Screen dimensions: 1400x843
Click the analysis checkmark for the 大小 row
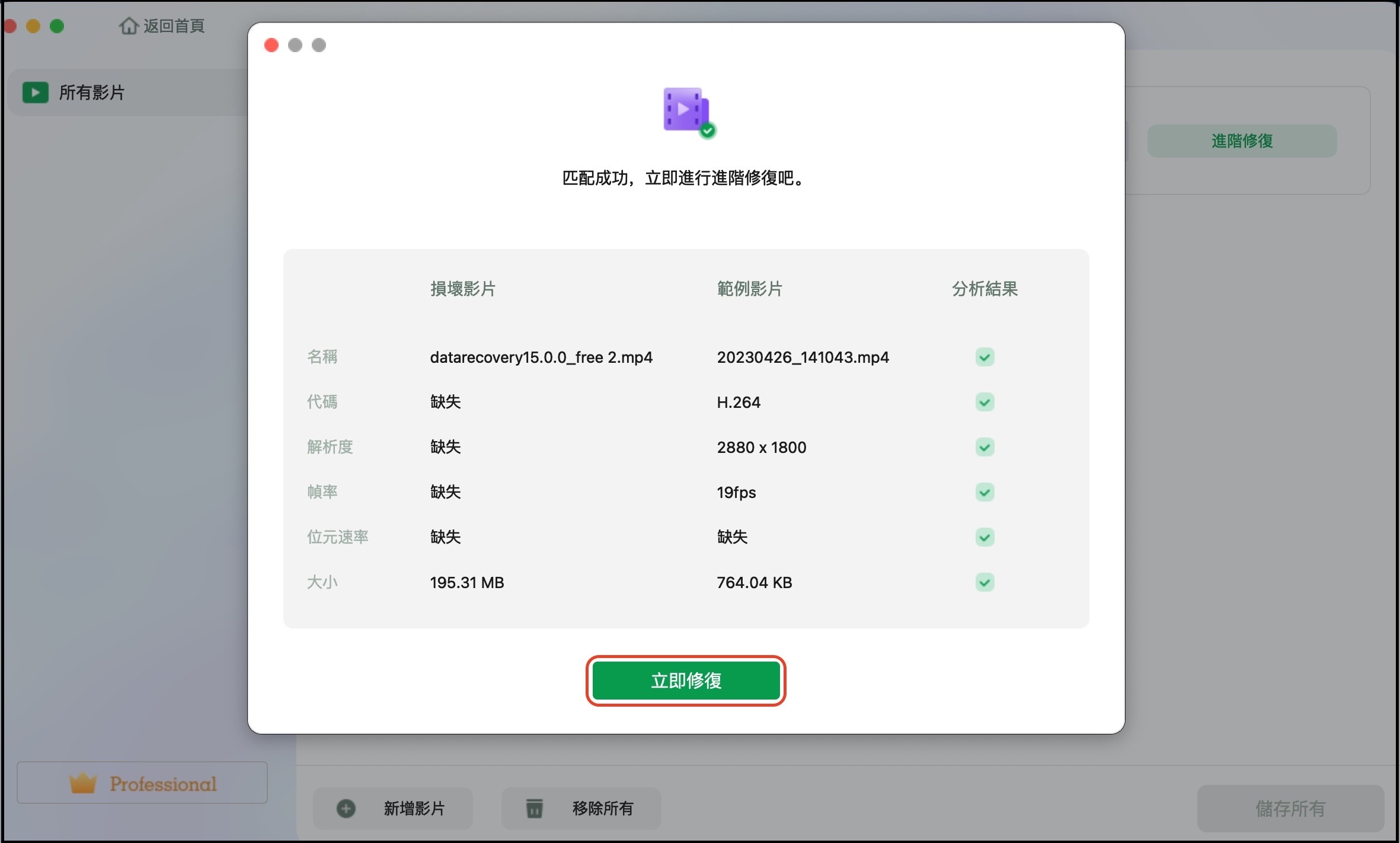click(x=985, y=582)
